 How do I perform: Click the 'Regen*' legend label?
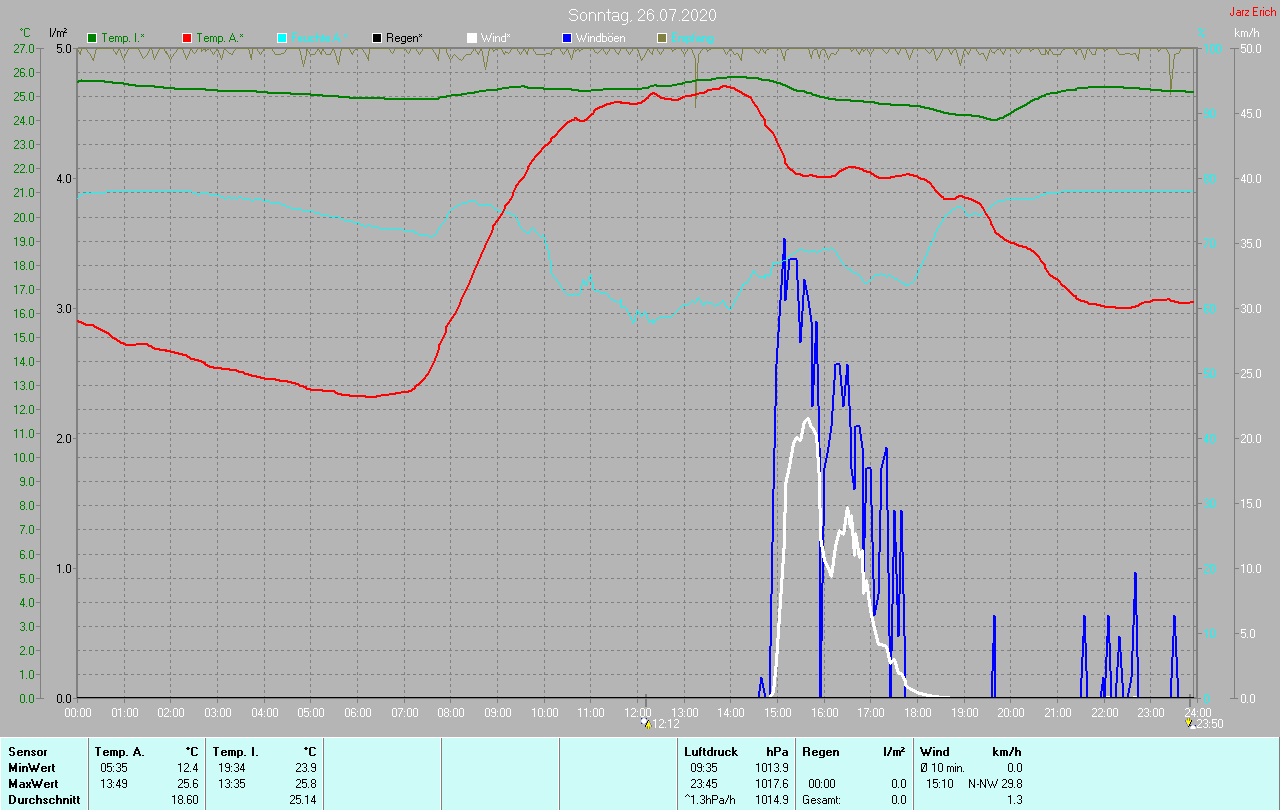(405, 38)
